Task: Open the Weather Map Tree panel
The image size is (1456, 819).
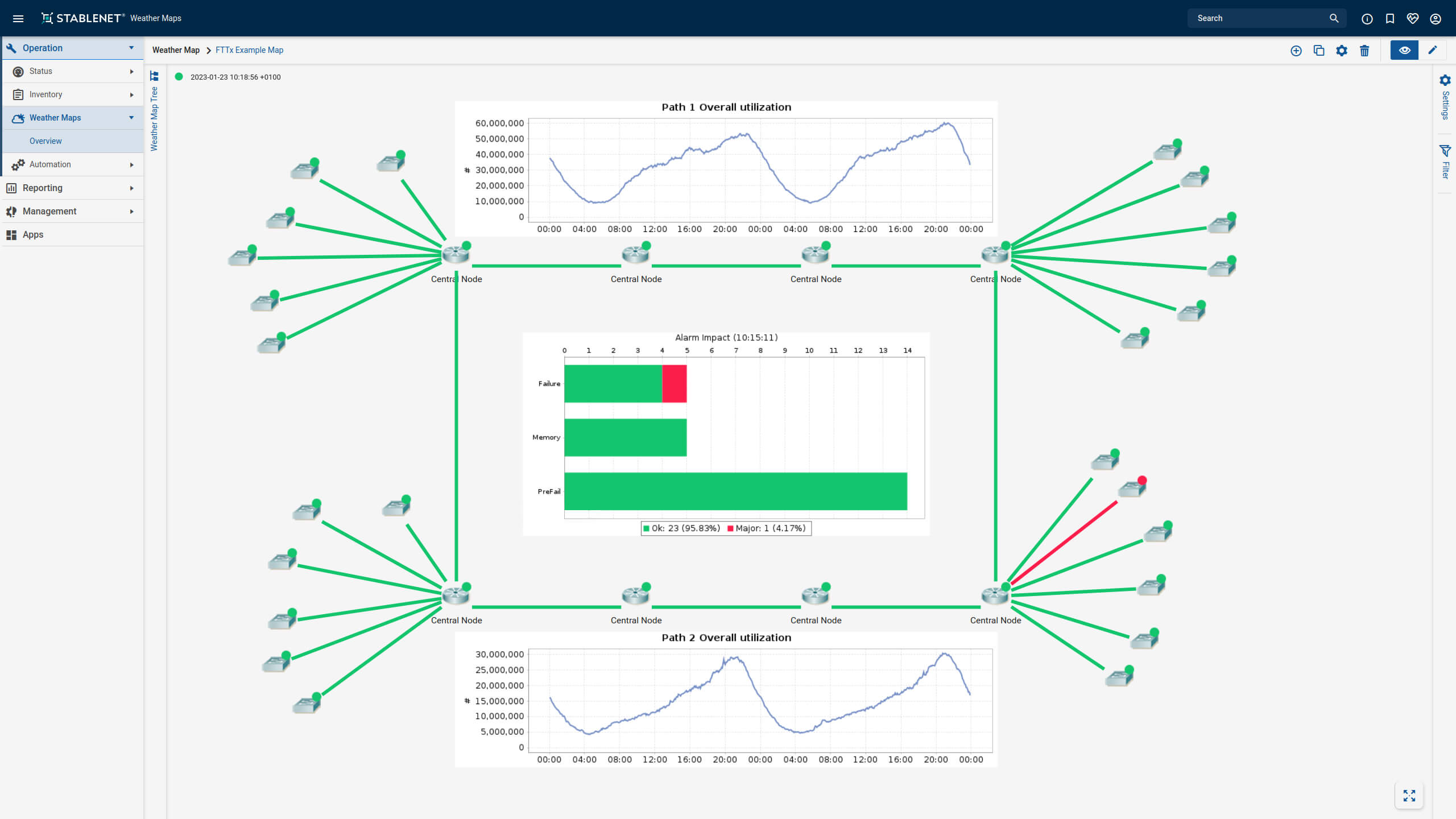Action: 154,111
